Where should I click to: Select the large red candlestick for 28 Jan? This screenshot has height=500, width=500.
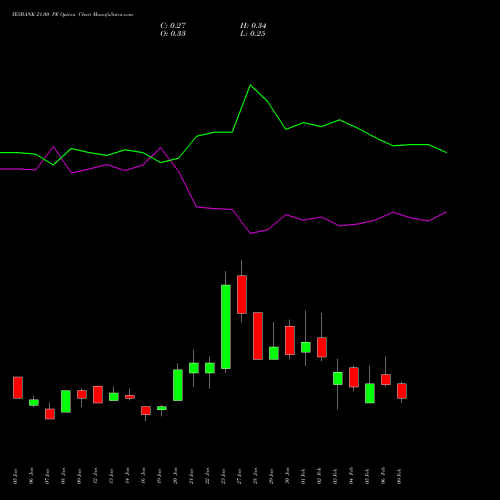point(258,336)
